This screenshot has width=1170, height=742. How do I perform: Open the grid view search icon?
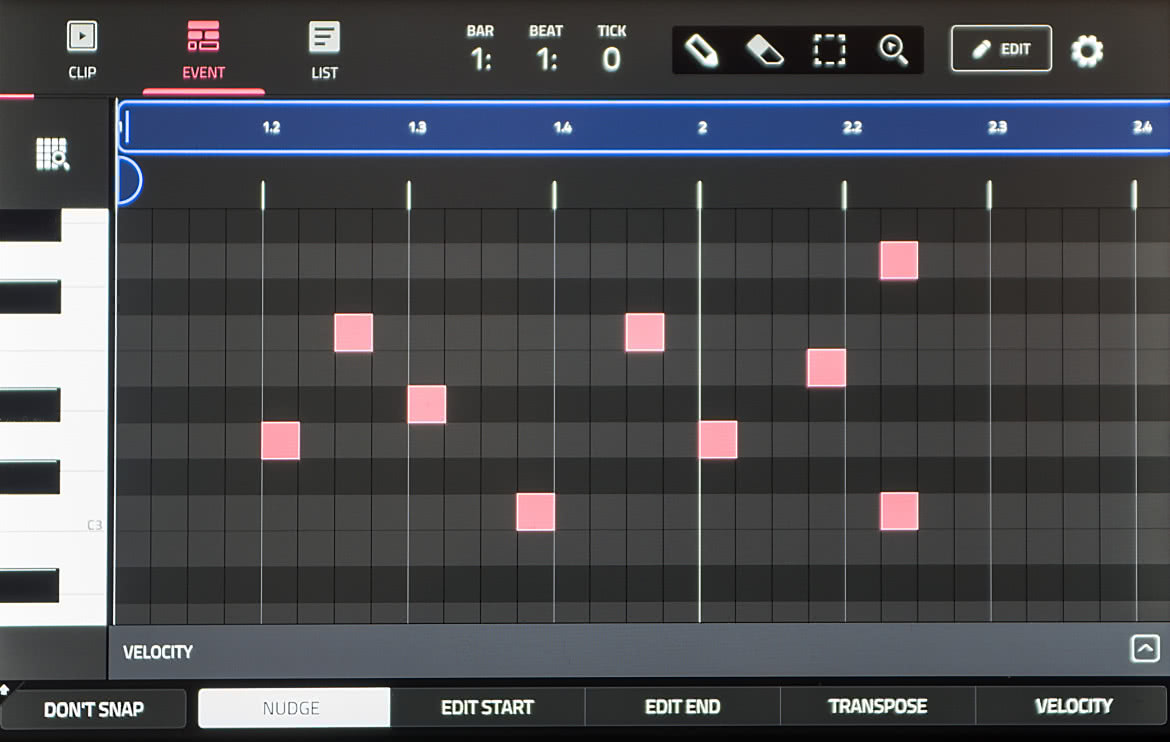pyautogui.click(x=53, y=155)
